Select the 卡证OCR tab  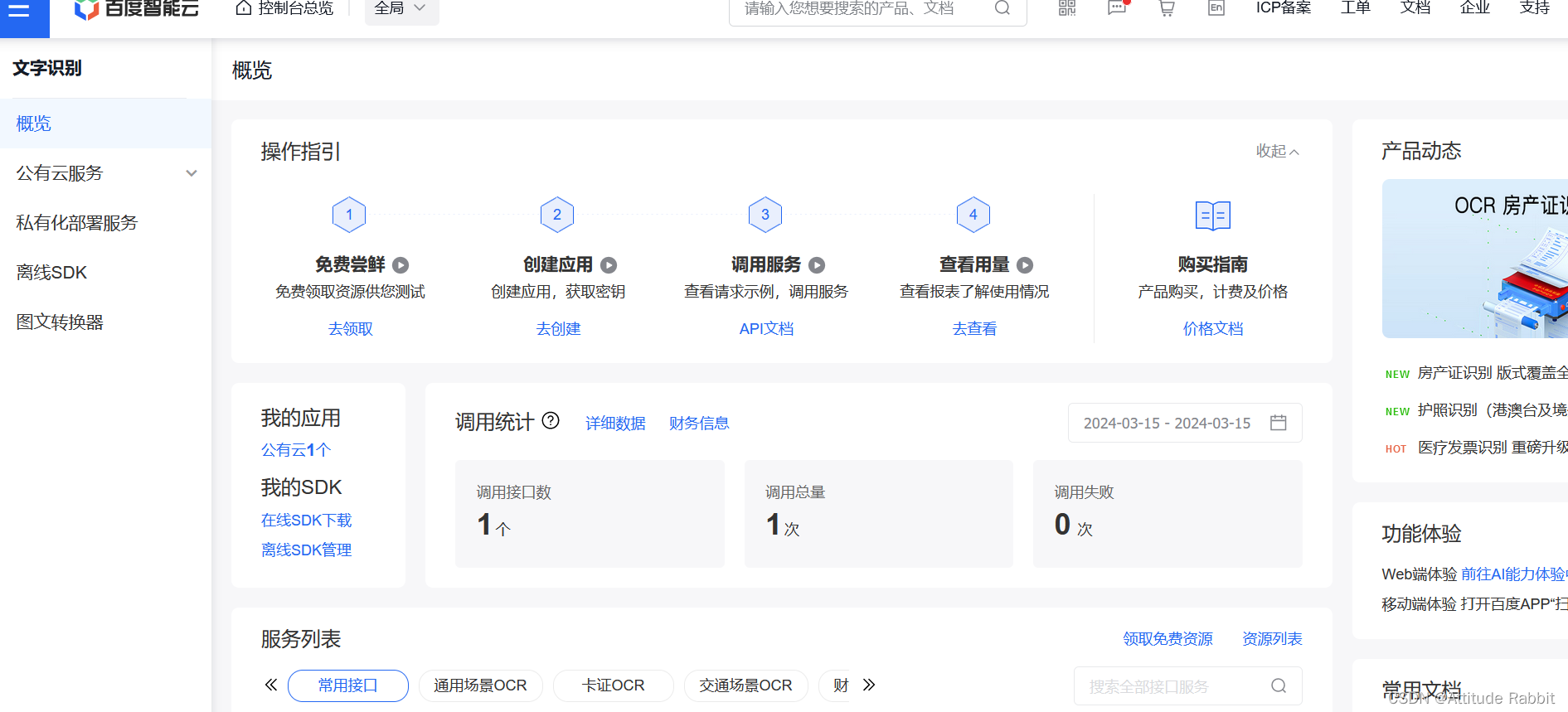click(614, 685)
